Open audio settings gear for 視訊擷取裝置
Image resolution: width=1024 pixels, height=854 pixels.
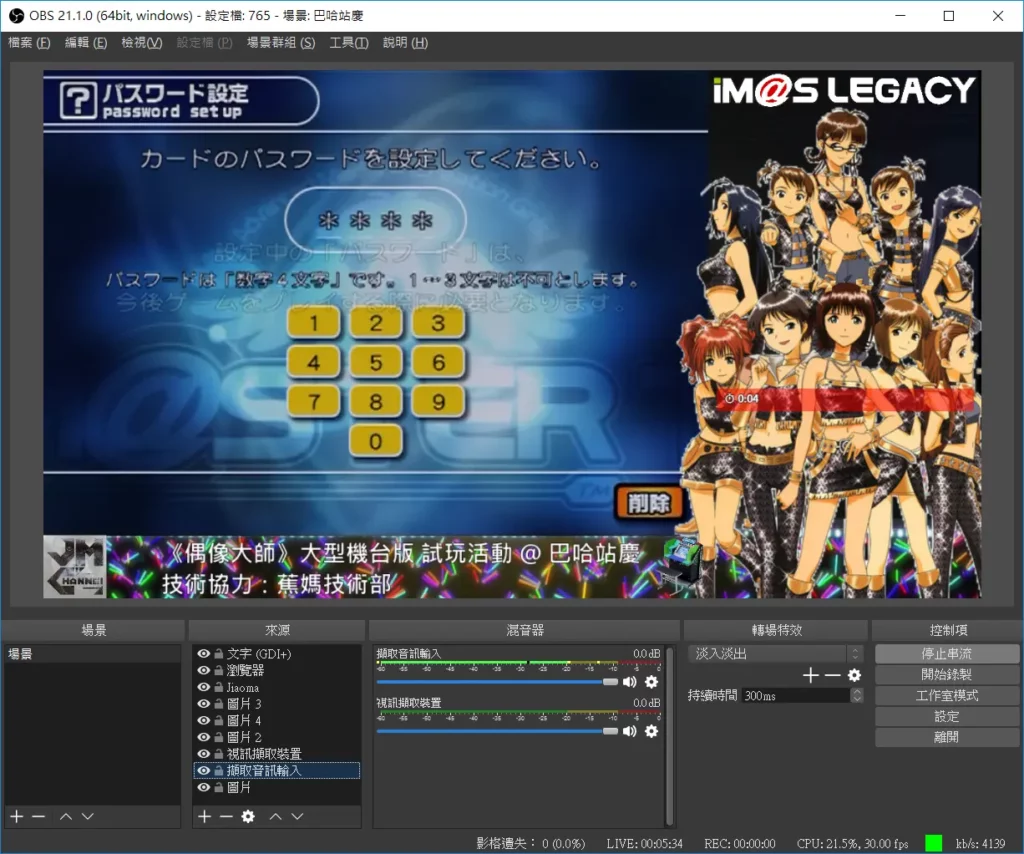tap(651, 731)
